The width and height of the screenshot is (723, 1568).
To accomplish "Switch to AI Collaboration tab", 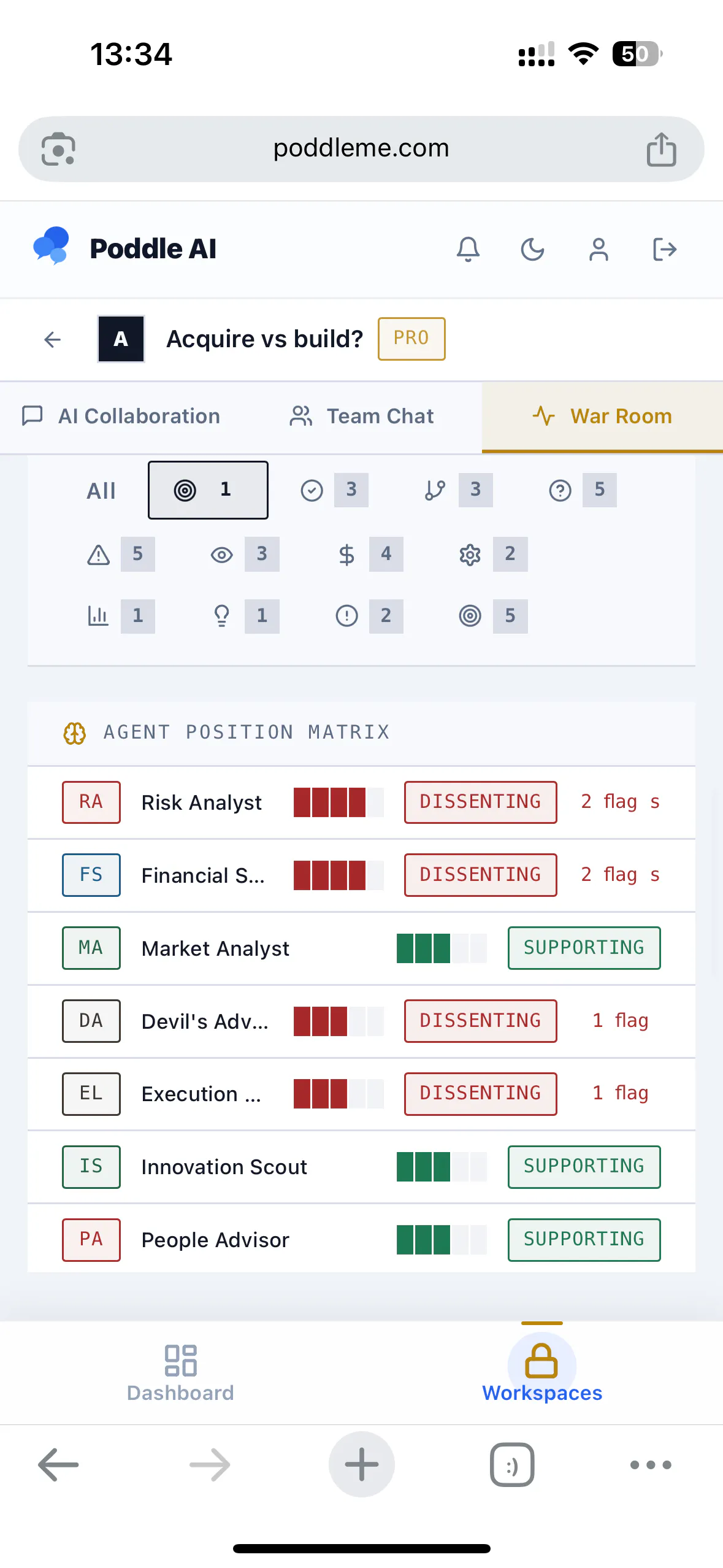I will (121, 417).
